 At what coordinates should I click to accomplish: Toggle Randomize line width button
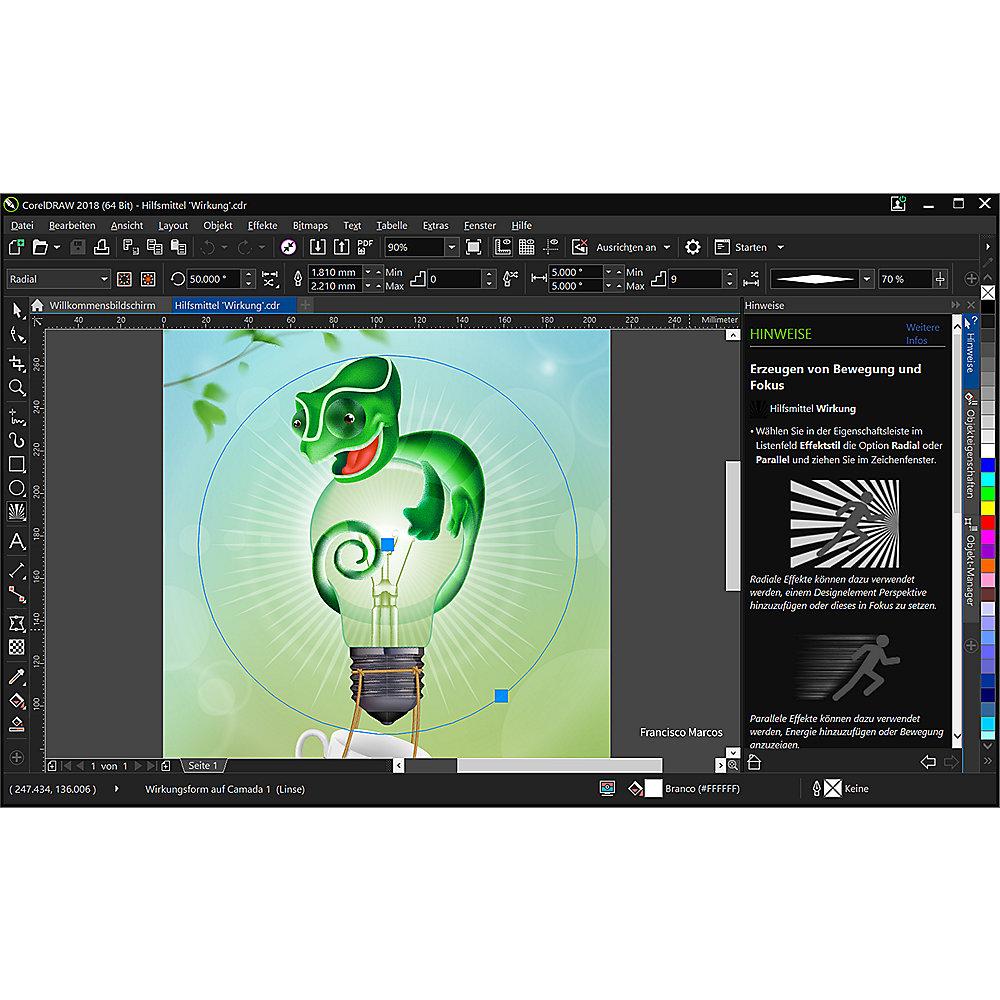coord(510,279)
